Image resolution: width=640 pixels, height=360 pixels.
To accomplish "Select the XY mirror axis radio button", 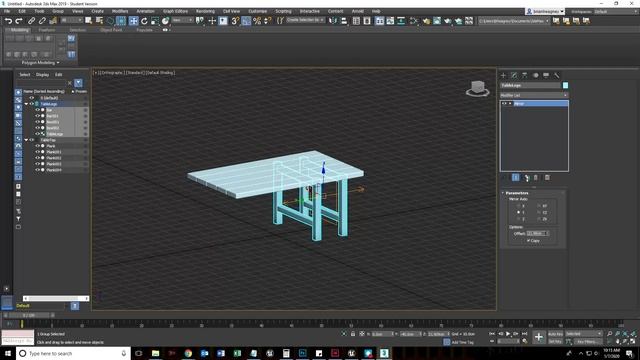I will [539, 206].
